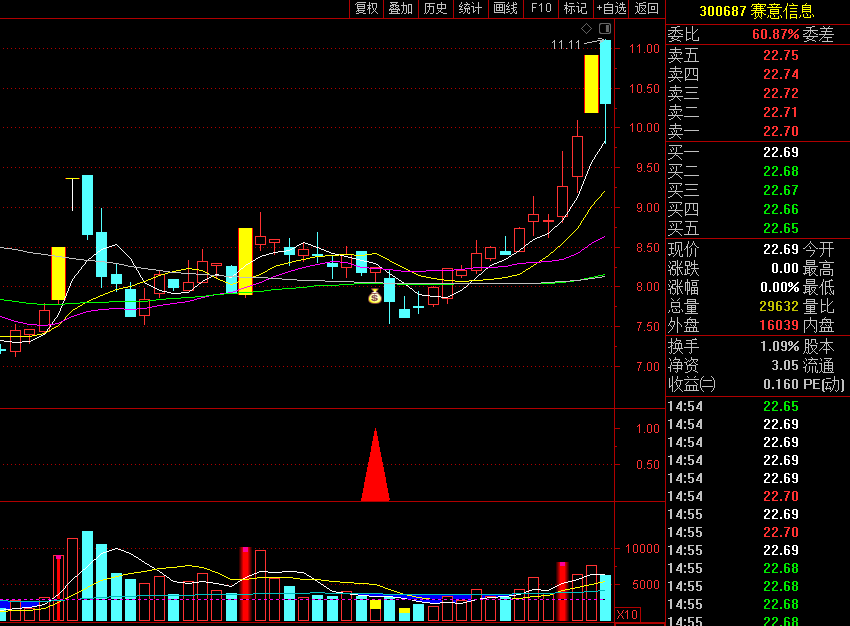This screenshot has width=850, height=626.
Task: Click the 11.11 high price label
Action: point(565,44)
